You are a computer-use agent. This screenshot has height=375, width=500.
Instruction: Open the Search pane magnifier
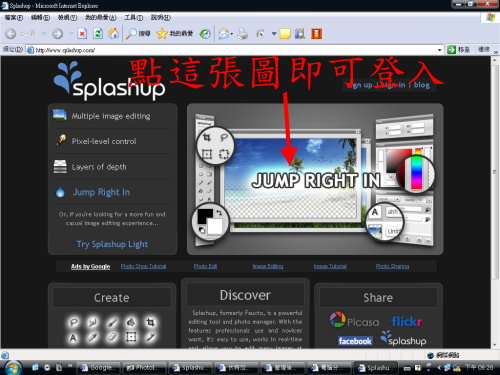(x=131, y=33)
